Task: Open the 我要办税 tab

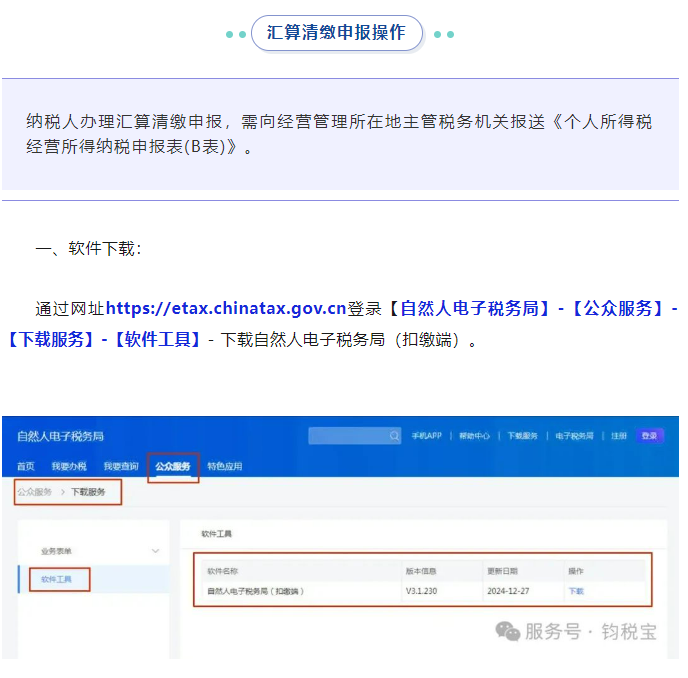Action: pos(69,466)
